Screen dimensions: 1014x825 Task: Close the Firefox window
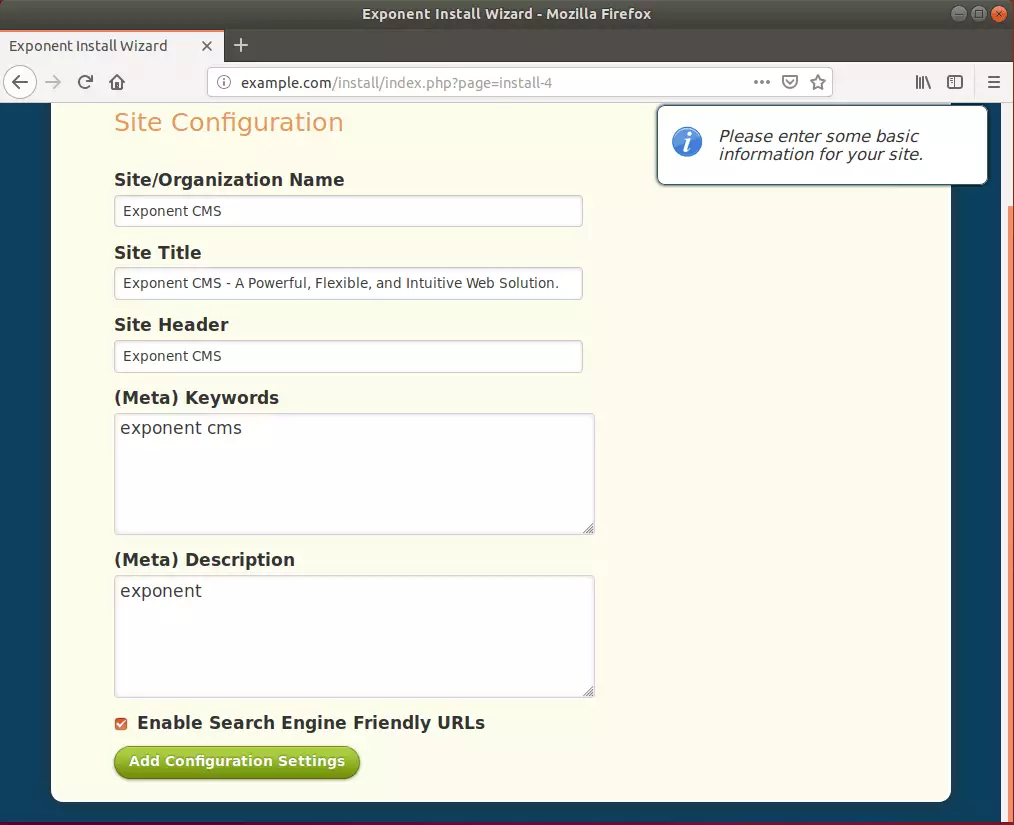[998, 14]
